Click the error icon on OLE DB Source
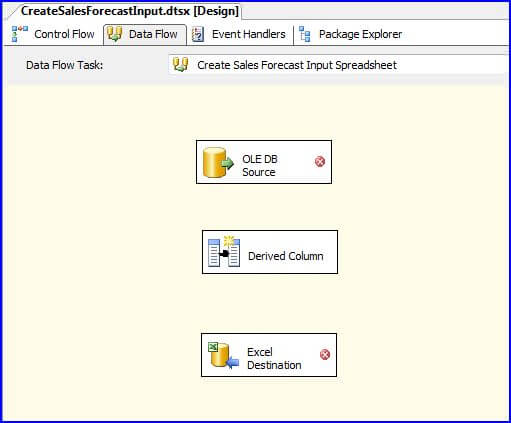This screenshot has height=423, width=511. tap(320, 162)
